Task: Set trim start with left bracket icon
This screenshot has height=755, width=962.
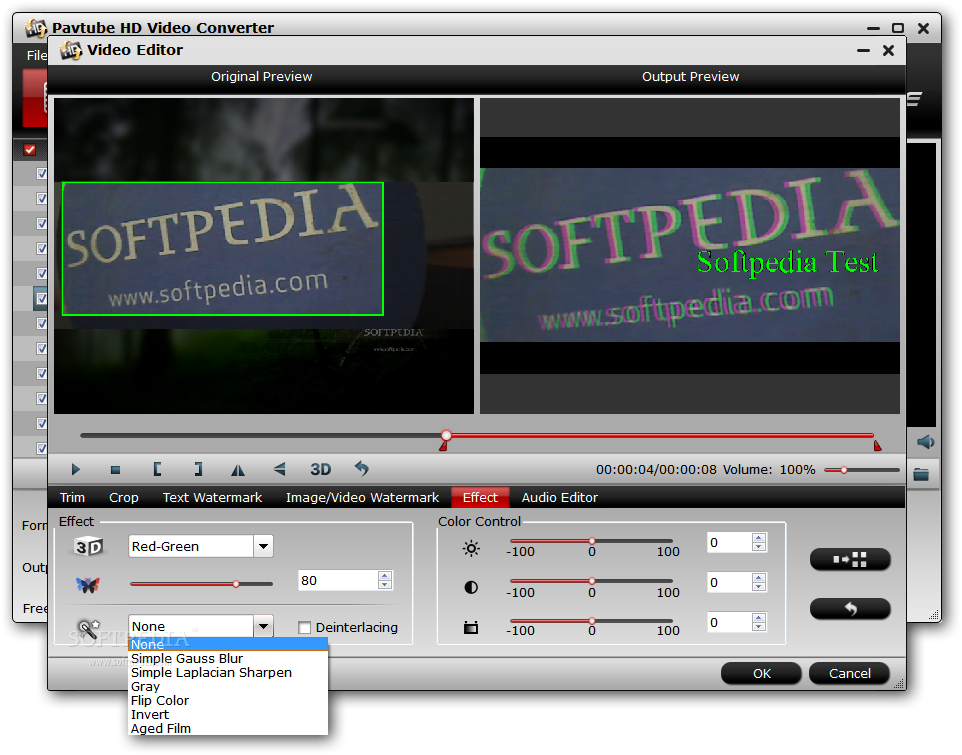Action: pyautogui.click(x=157, y=470)
